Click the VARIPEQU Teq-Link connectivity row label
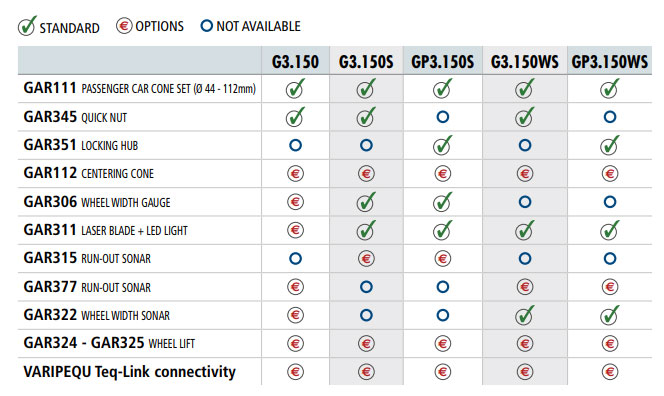Screen dimensions: 664x396 130,372
